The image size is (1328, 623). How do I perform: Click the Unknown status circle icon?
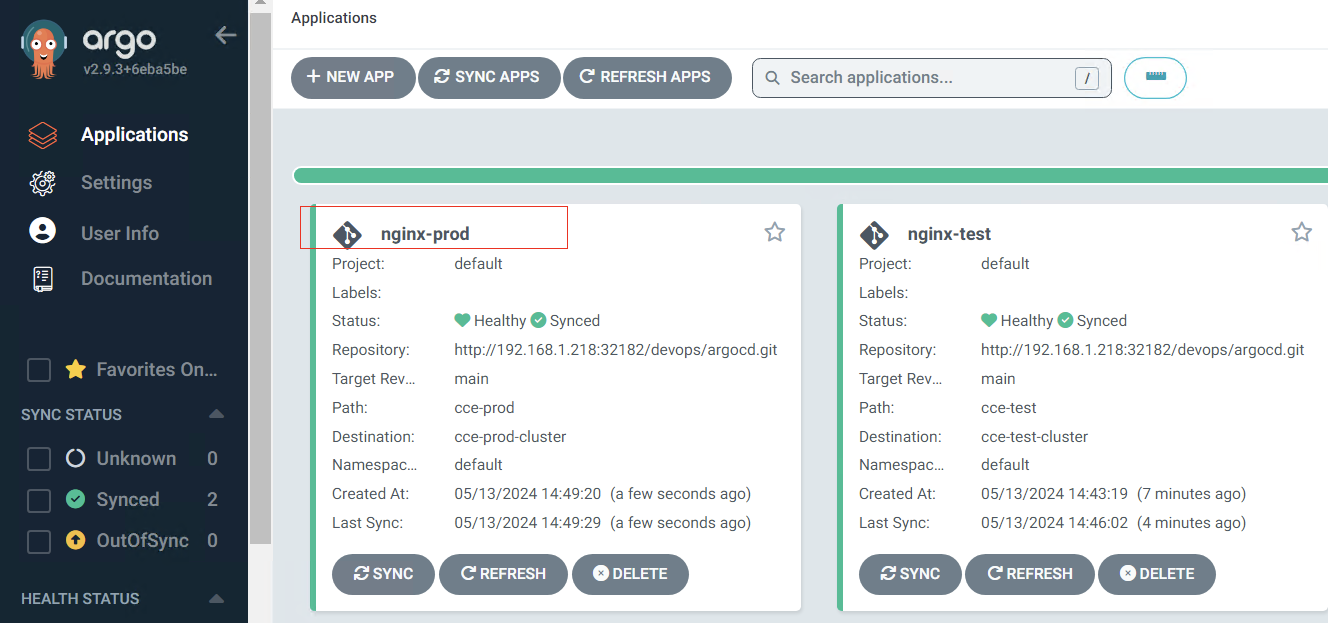click(x=75, y=459)
